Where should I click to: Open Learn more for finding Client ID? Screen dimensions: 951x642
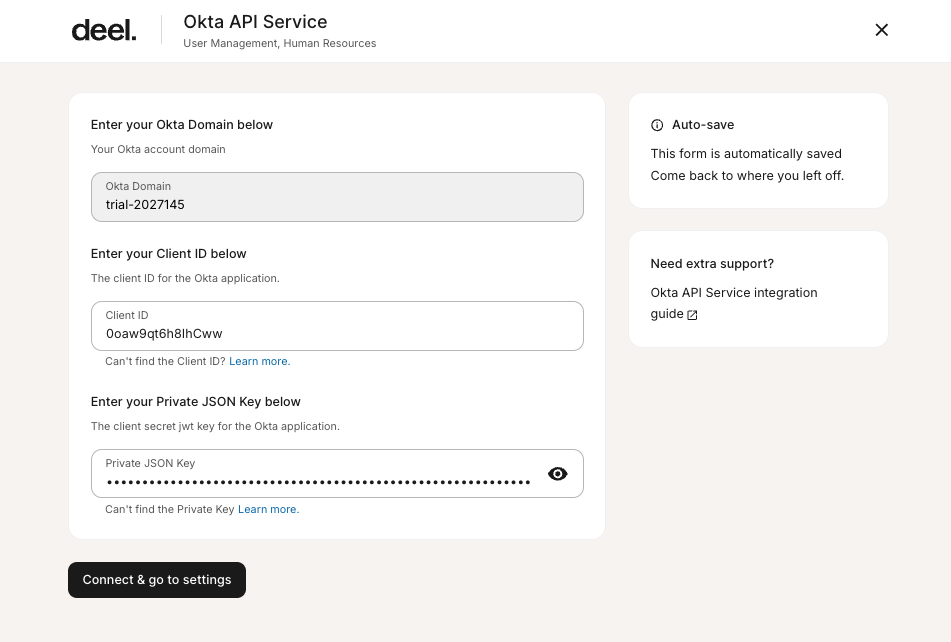[x=259, y=361]
